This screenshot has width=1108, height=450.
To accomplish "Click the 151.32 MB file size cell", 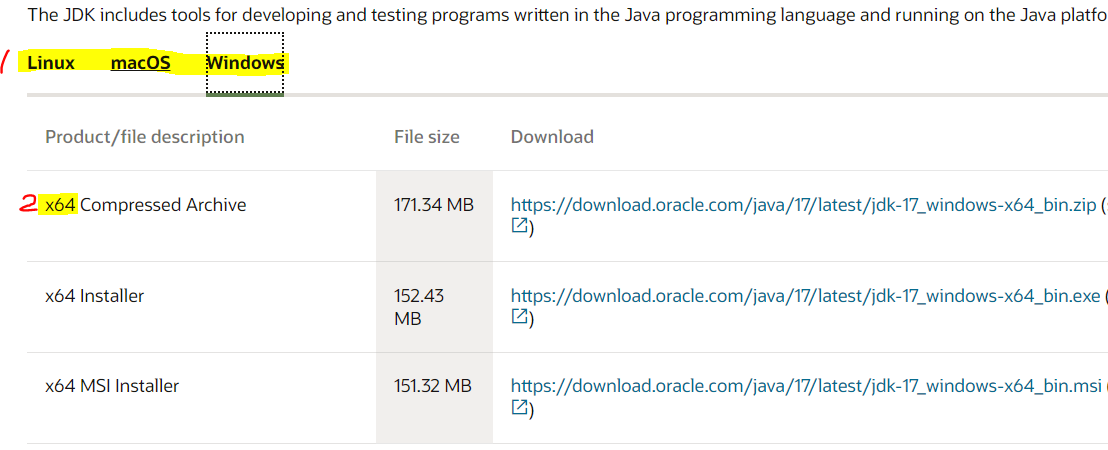I will coord(434,398).
